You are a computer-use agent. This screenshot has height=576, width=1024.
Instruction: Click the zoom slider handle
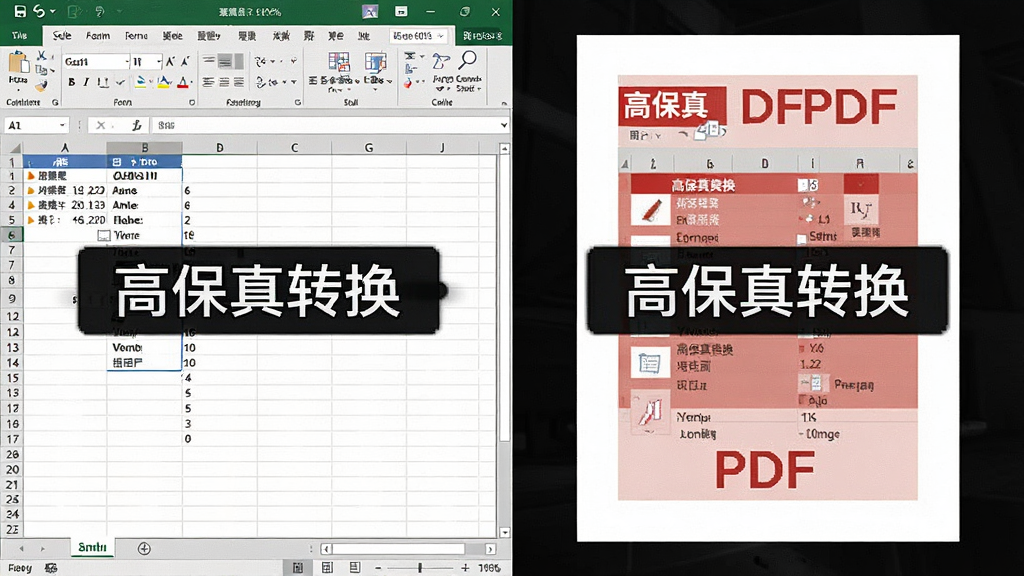click(x=420, y=568)
